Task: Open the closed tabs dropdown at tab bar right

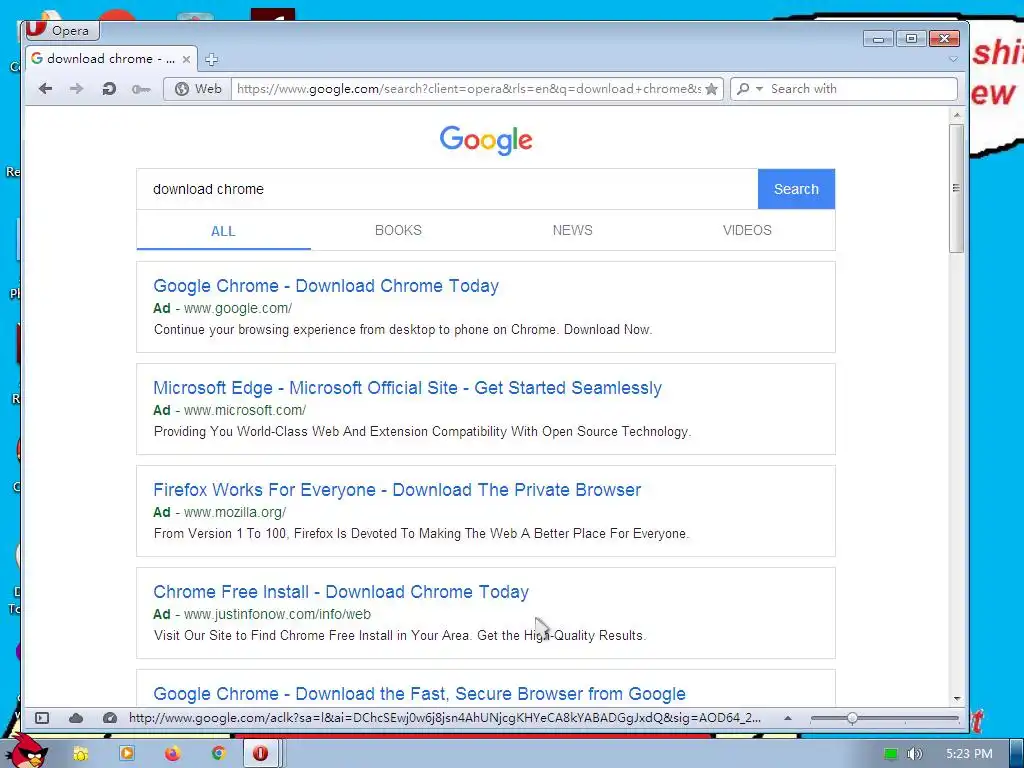Action: point(953,59)
